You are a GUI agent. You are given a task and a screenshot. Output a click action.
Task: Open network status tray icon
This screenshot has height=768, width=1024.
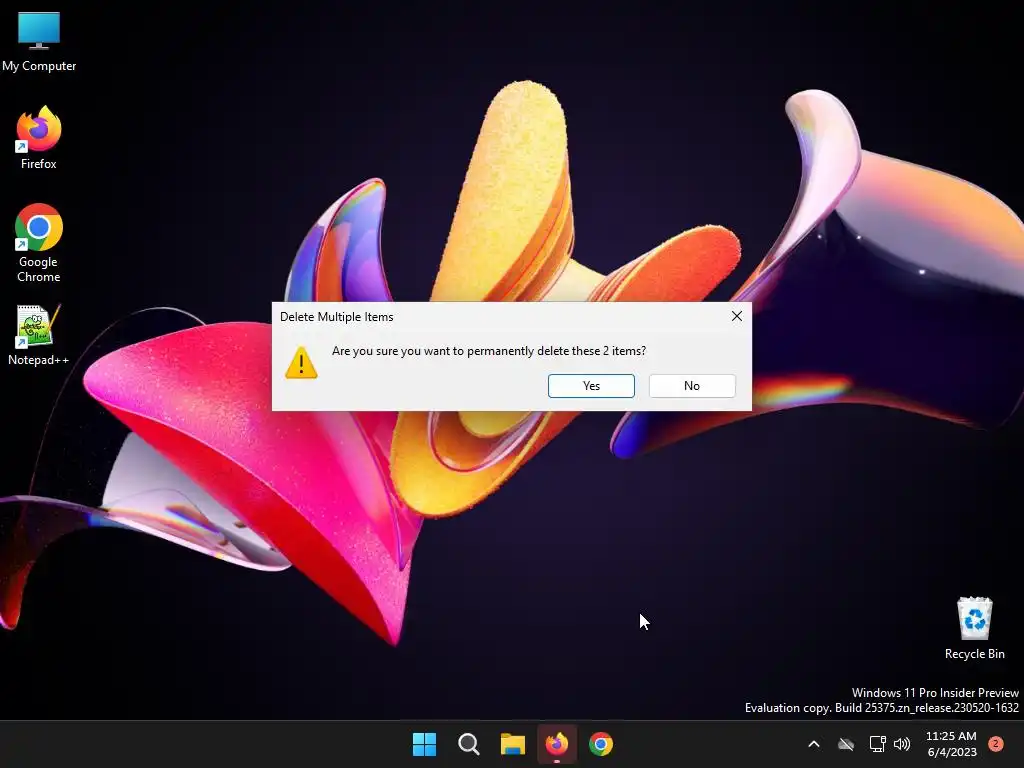877,744
